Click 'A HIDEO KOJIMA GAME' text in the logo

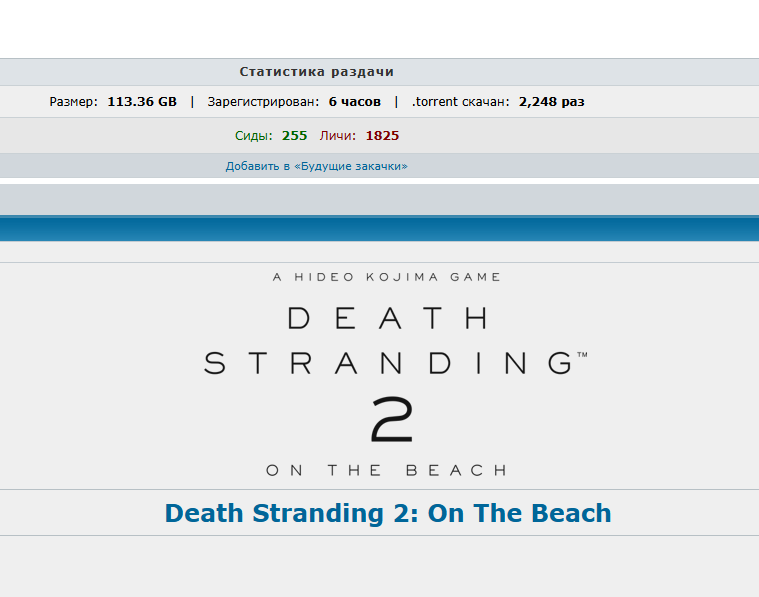pos(387,277)
